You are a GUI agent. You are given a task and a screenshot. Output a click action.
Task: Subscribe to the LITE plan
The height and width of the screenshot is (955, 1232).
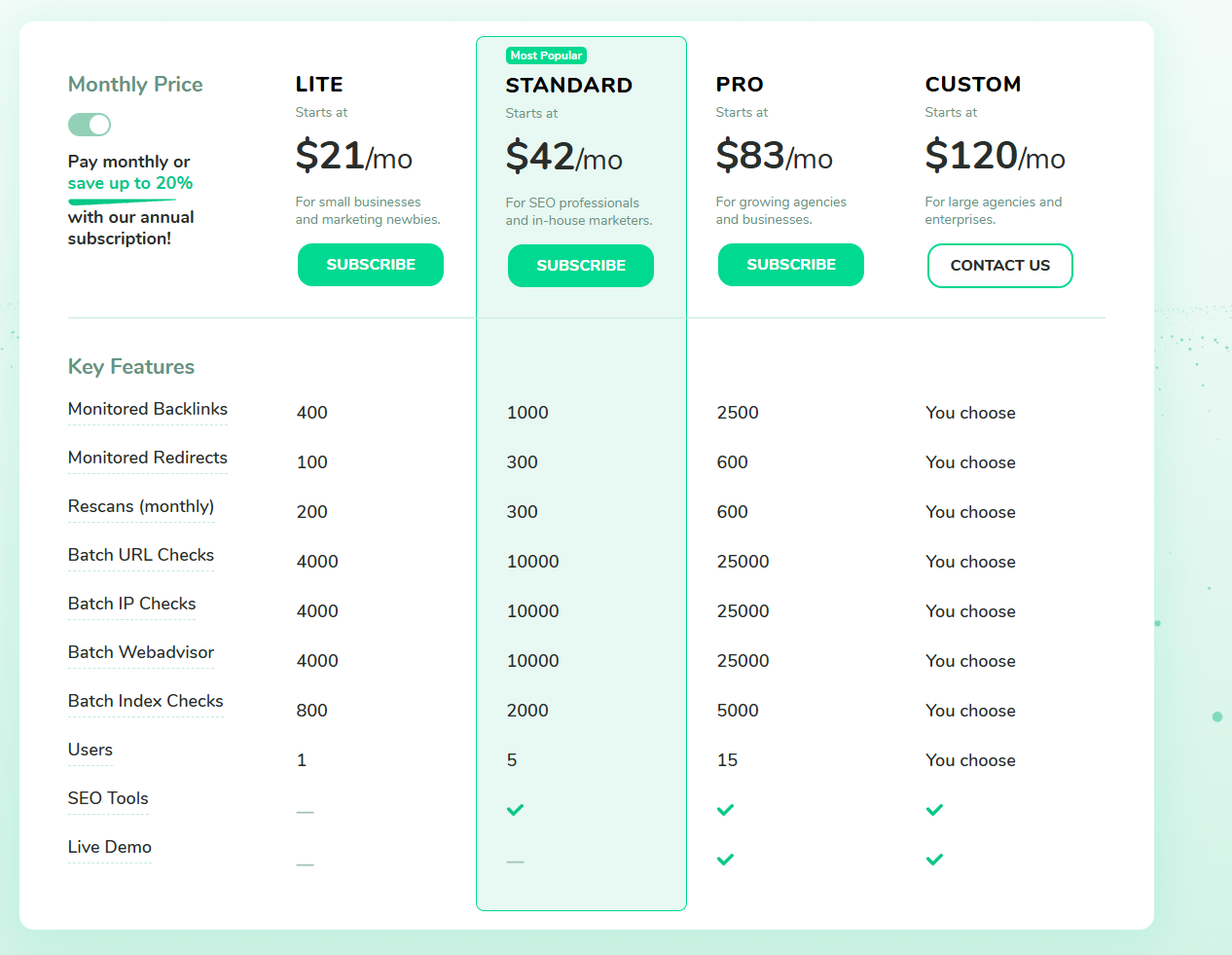tap(371, 265)
